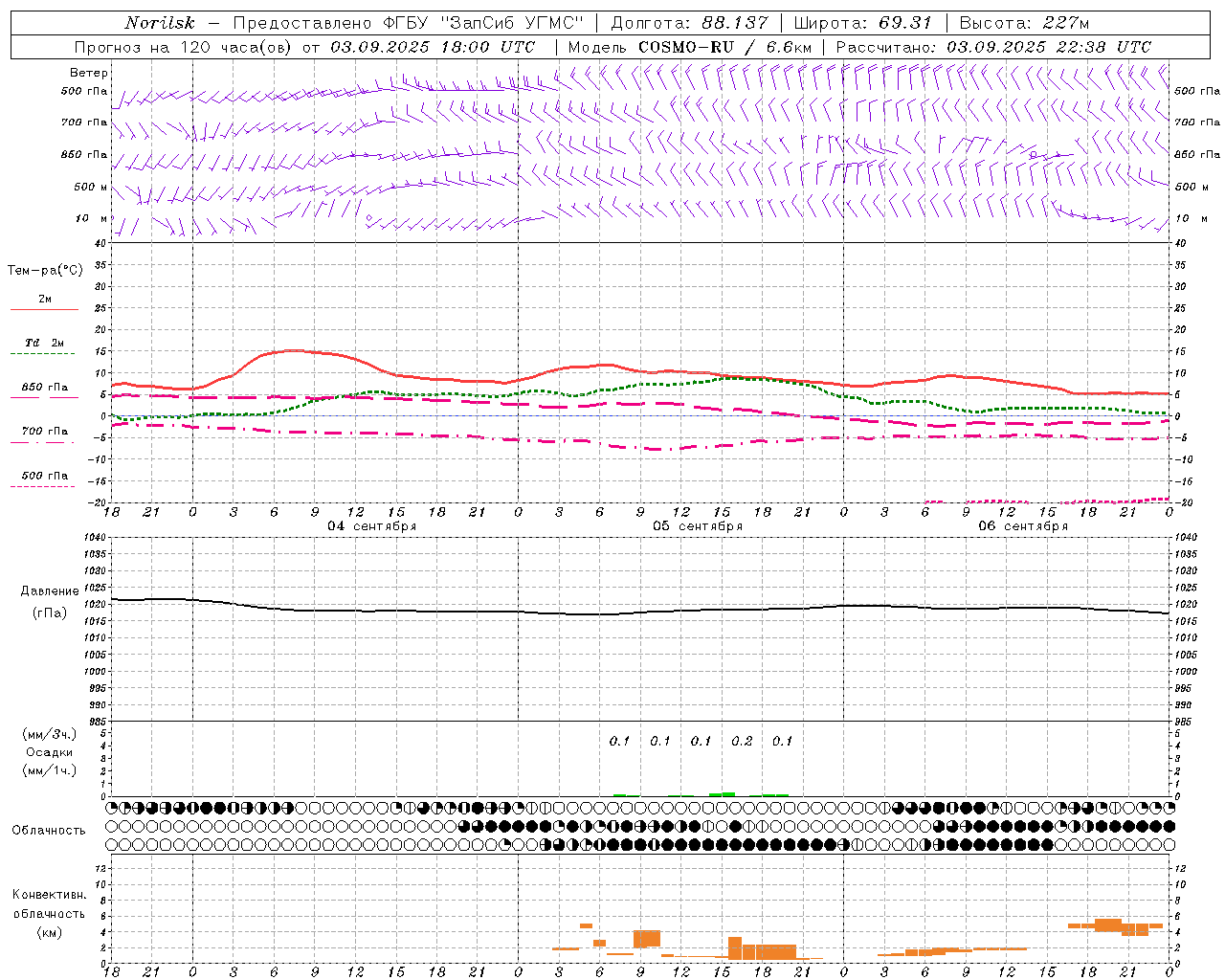Click the 'Высота: 227м' header text
The image size is (1225, 980).
pos(1024,23)
